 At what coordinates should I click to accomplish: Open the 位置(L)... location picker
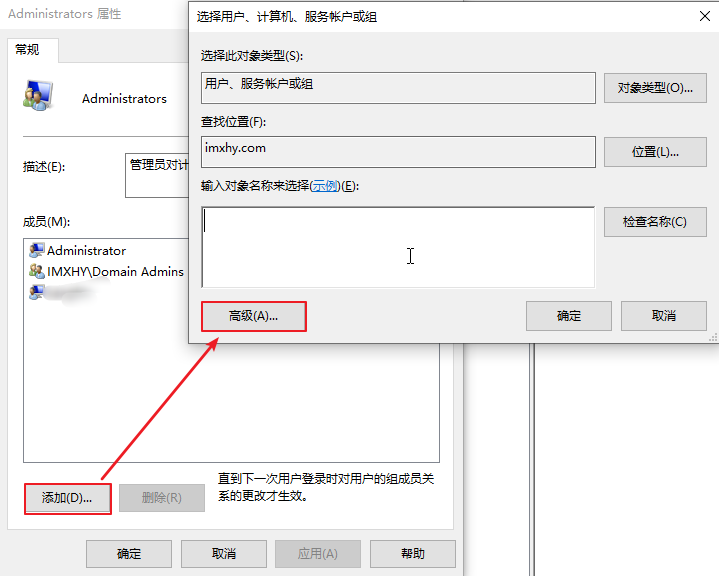point(655,152)
